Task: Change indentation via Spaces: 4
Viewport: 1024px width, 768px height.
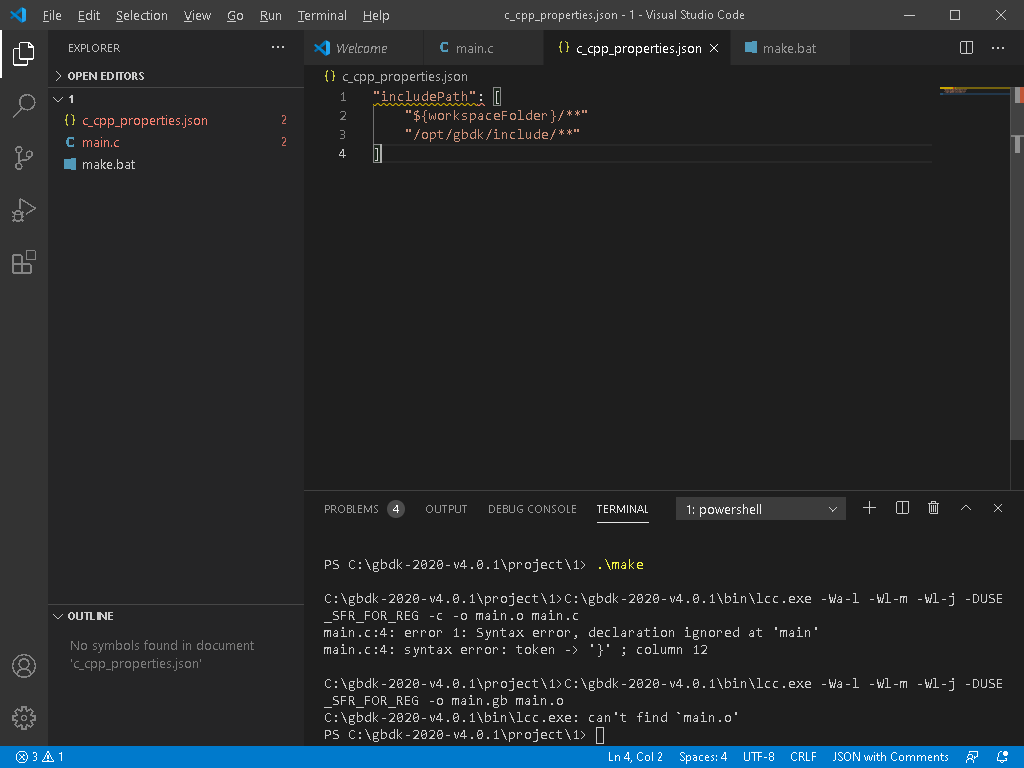Action: tap(703, 757)
